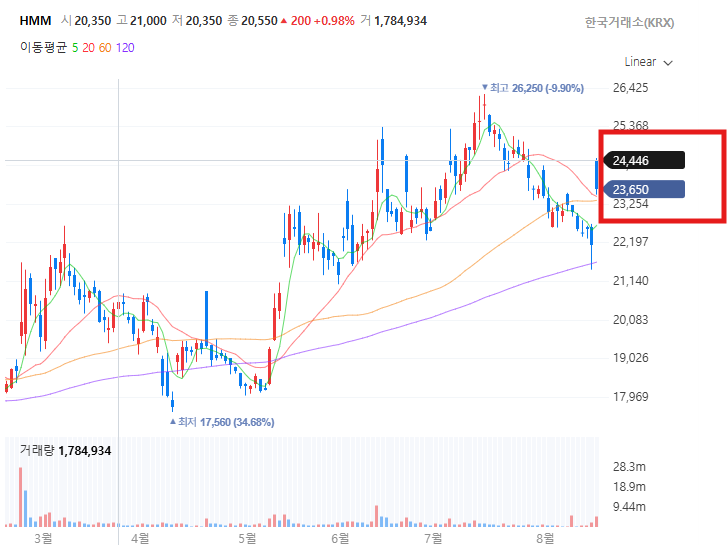Image resolution: width=727 pixels, height=545 pixels.
Task: Click the 24,446 crosshair price tag
Action: 643,160
